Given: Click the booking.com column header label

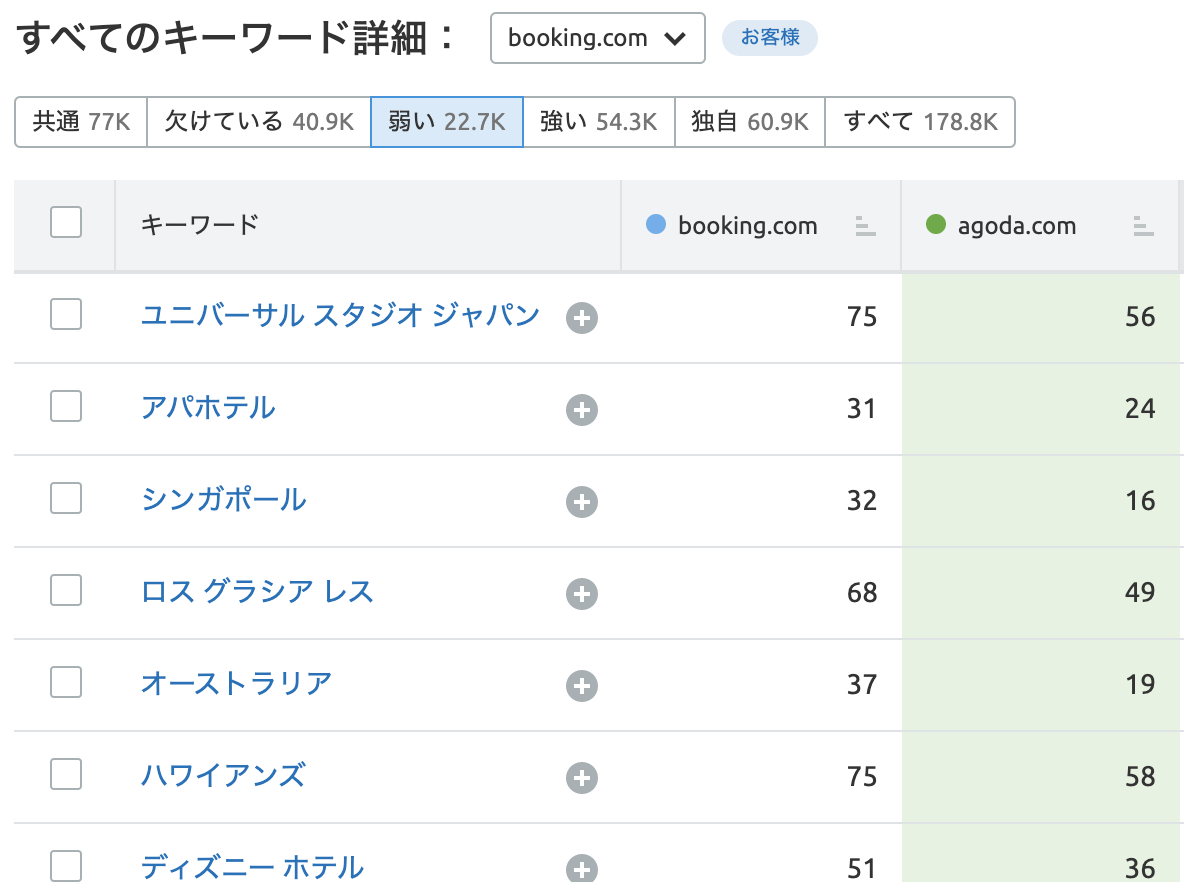Looking at the screenshot, I should tap(748, 226).
